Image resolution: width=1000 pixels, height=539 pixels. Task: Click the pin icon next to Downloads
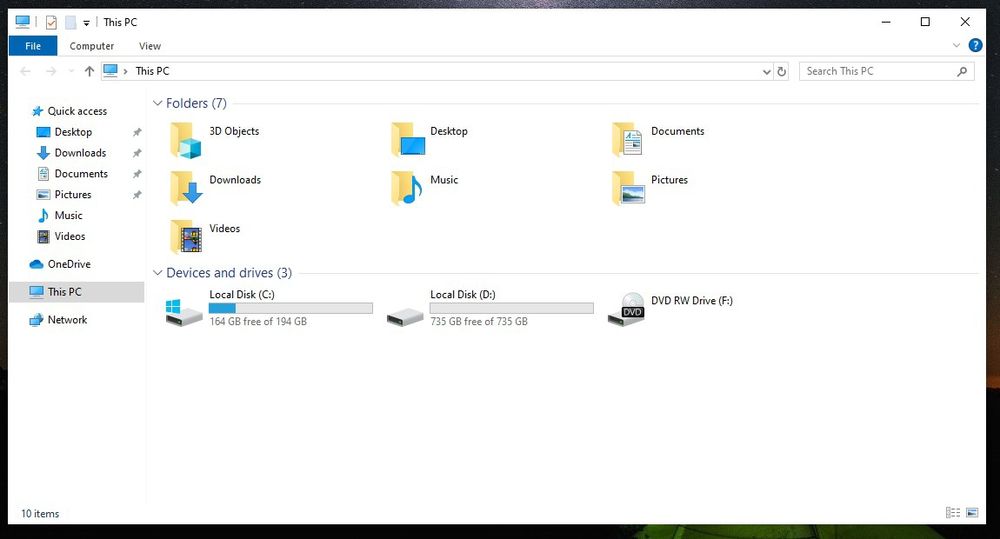tap(136, 154)
